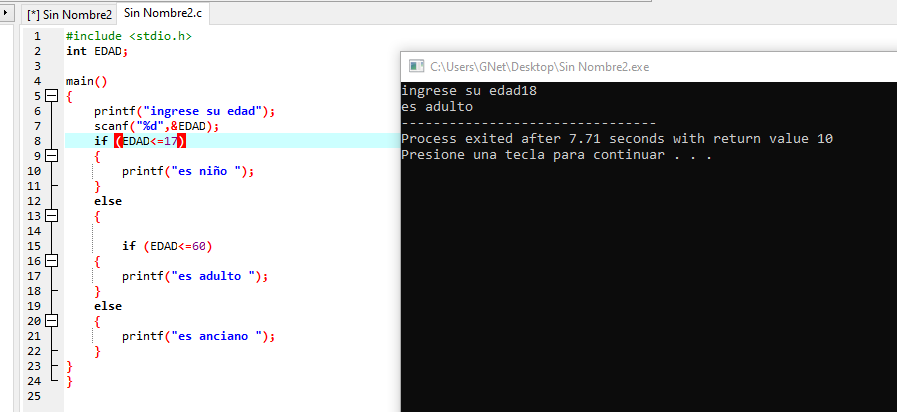This screenshot has height=412, width=897.
Task: Click '#include <stdio.h>' on line 1
Action: click(x=129, y=36)
